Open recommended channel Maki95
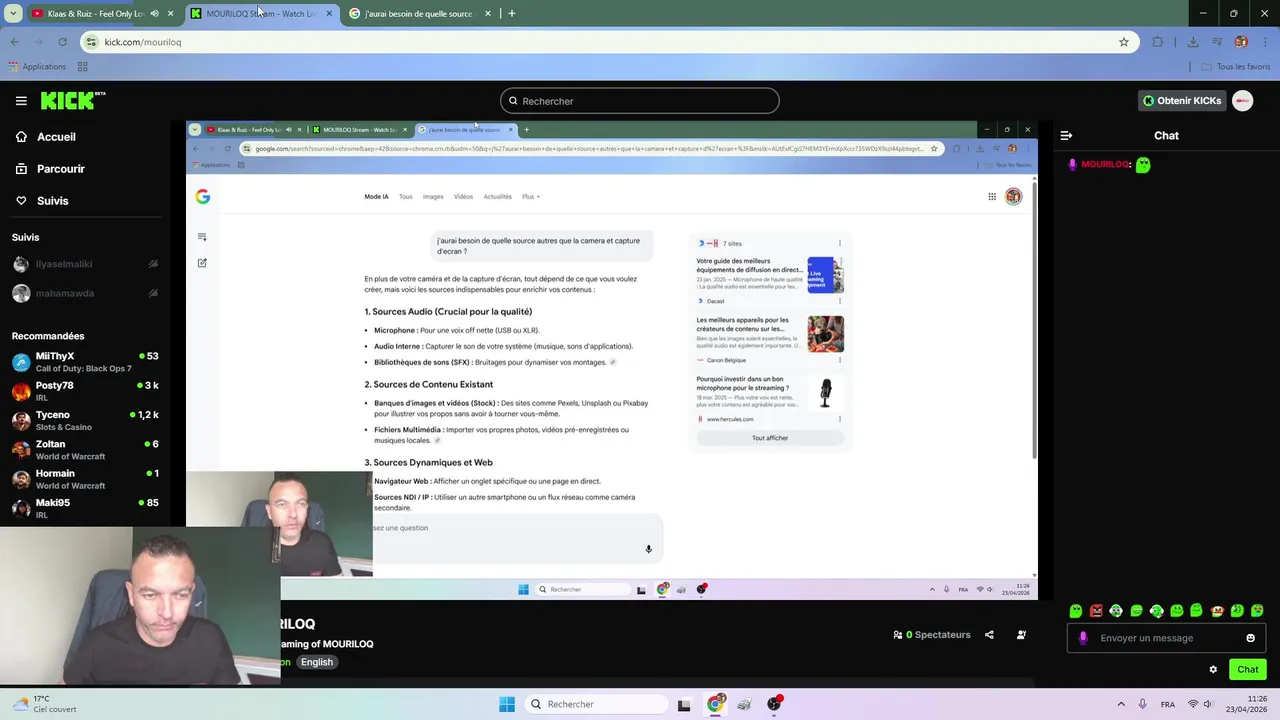 click(x=85, y=508)
